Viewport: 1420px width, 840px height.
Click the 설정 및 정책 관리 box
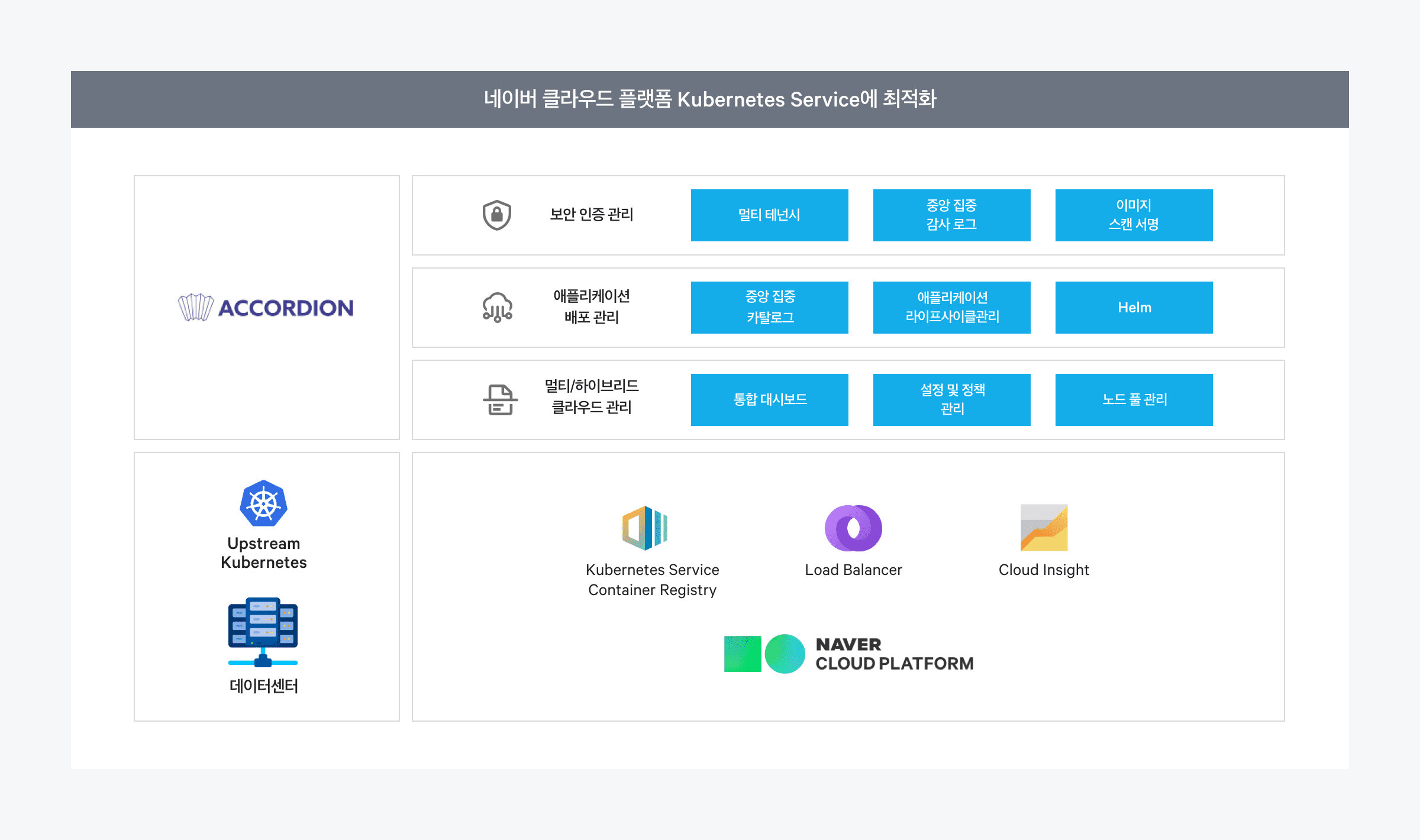pos(951,400)
